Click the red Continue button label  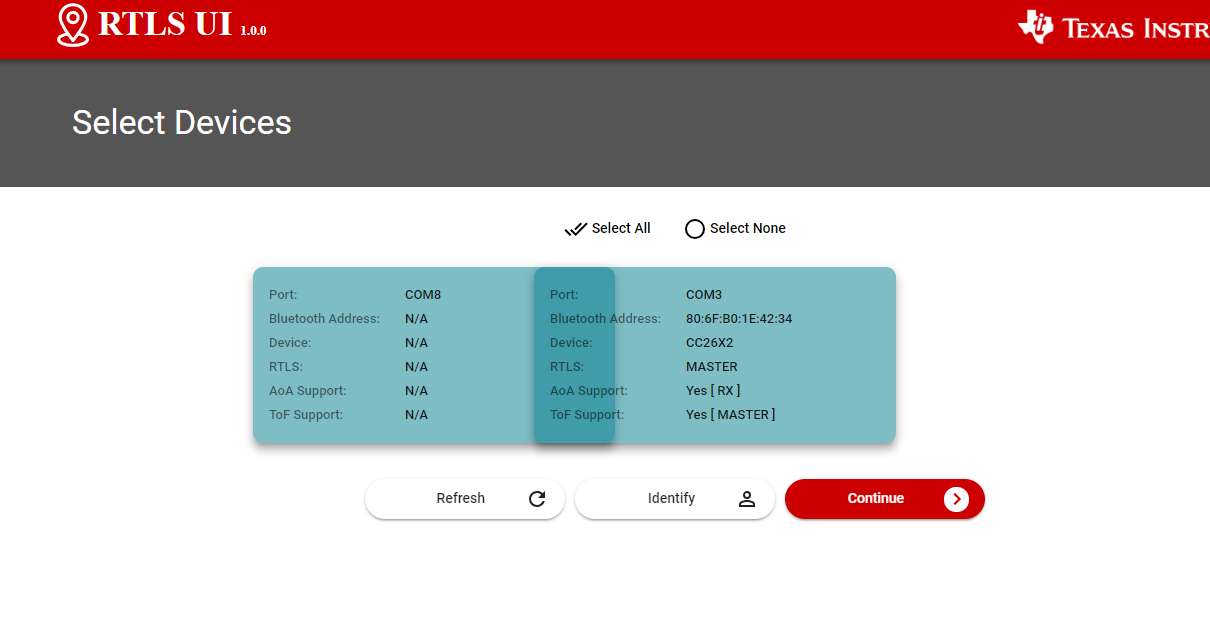(875, 498)
